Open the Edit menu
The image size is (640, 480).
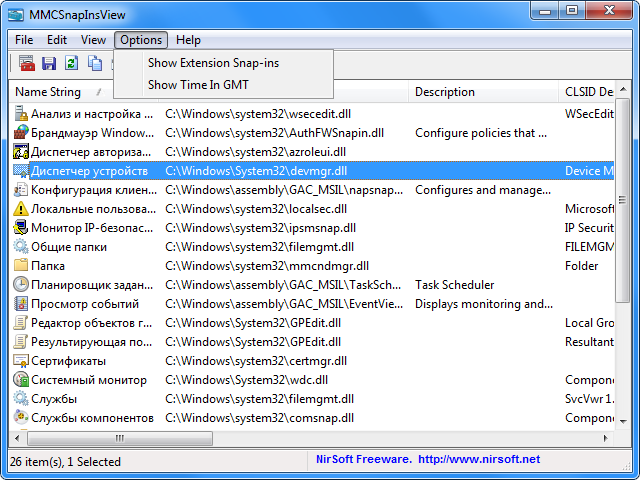click(x=57, y=40)
